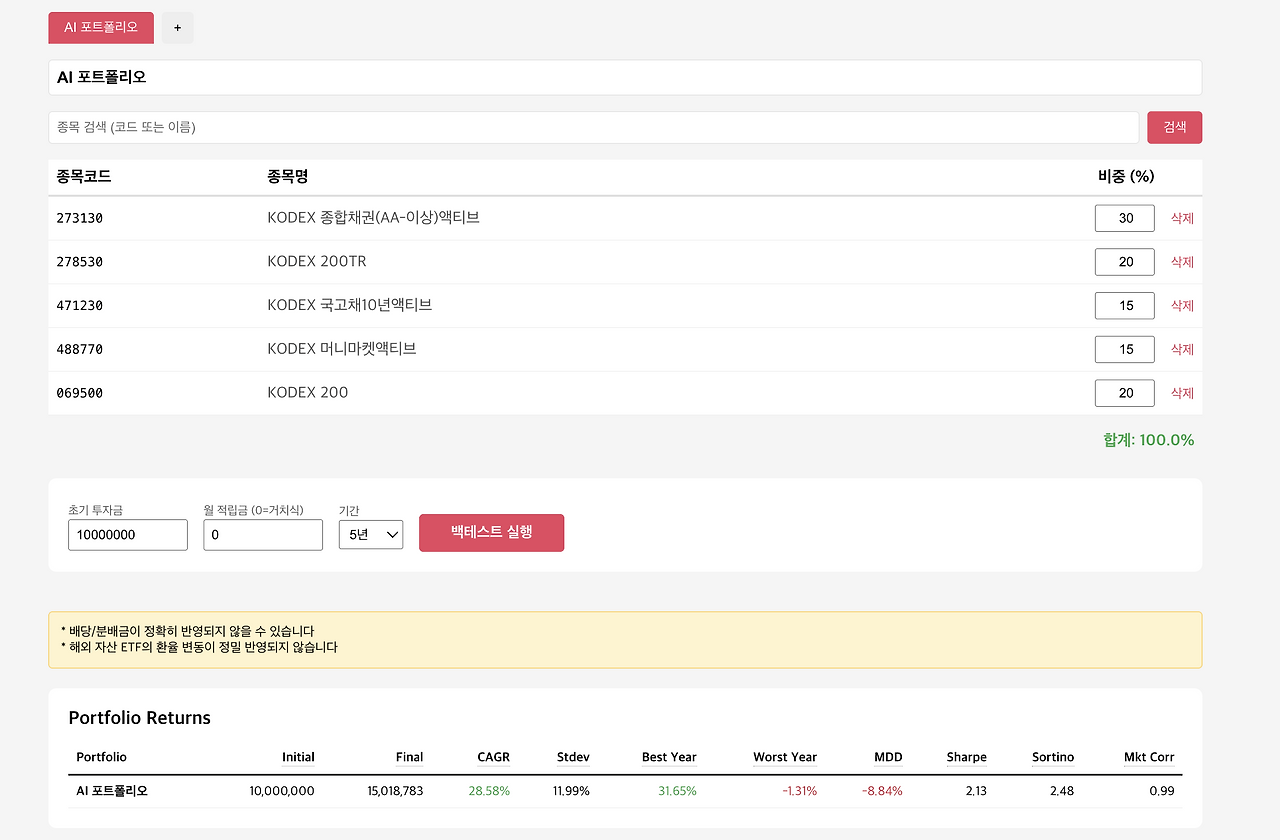The image size is (1280, 840).
Task: Click the 종목명 column header
Action: [x=288, y=177]
